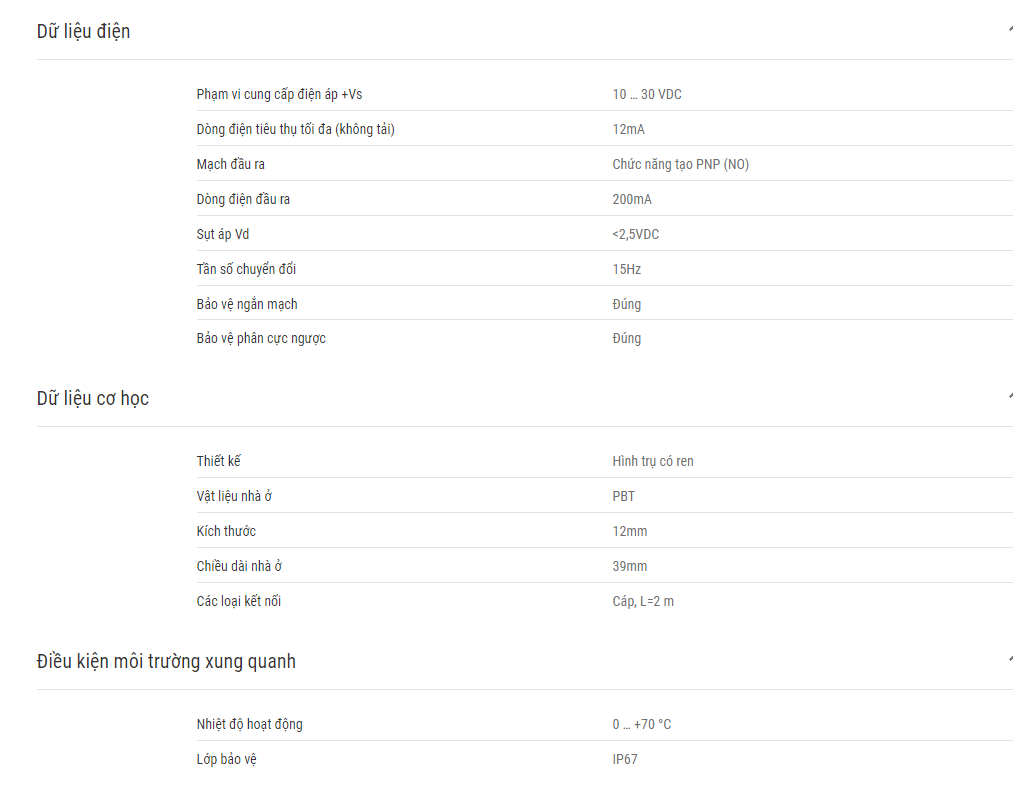This screenshot has height=787, width=1013.
Task: Click the Sụt áp Vd label
Action: tap(222, 234)
